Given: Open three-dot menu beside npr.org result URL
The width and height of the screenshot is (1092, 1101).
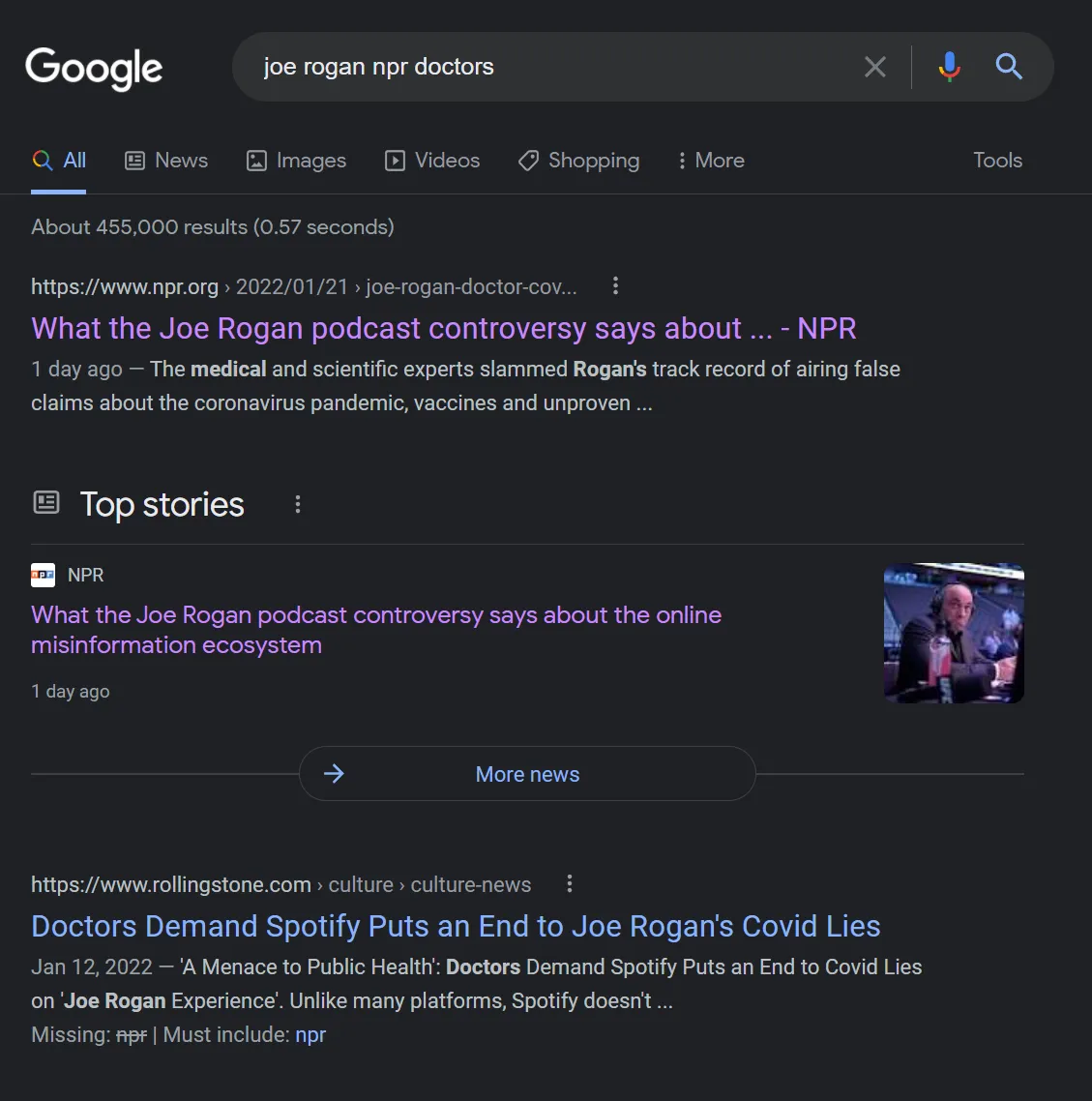Looking at the screenshot, I should (615, 285).
